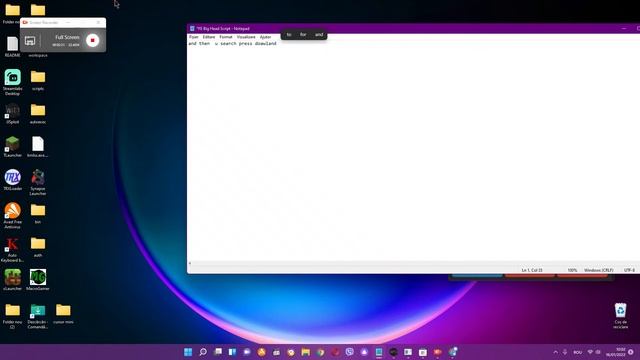Choose the 'for' suggestion in prediction bar
The height and width of the screenshot is (360, 640).
tap(303, 35)
